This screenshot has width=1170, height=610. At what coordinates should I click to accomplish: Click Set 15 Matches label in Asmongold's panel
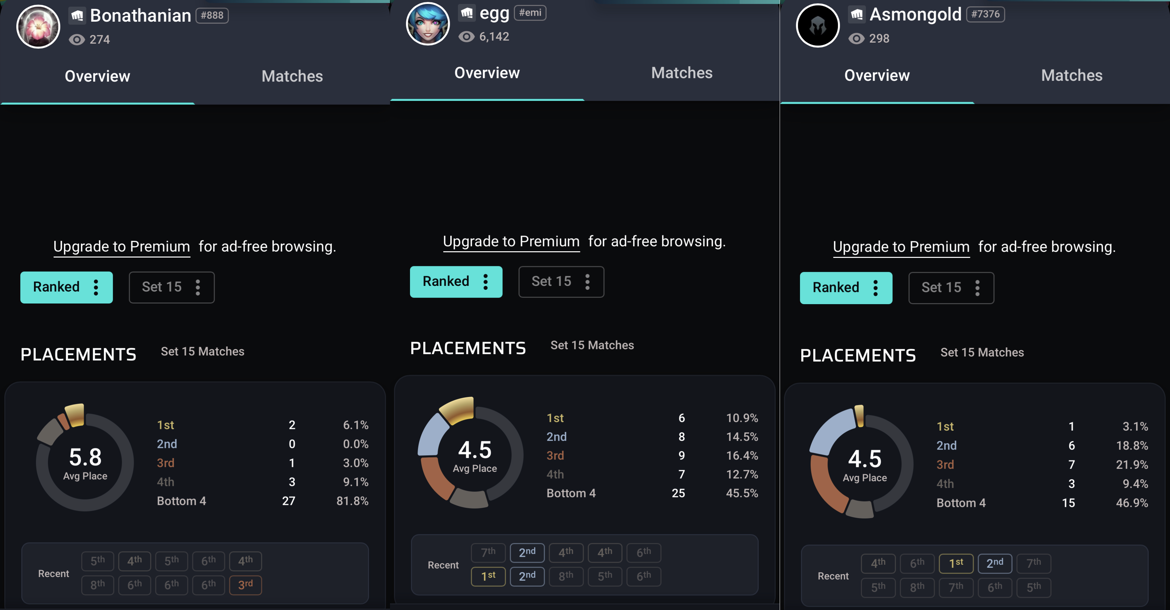982,353
